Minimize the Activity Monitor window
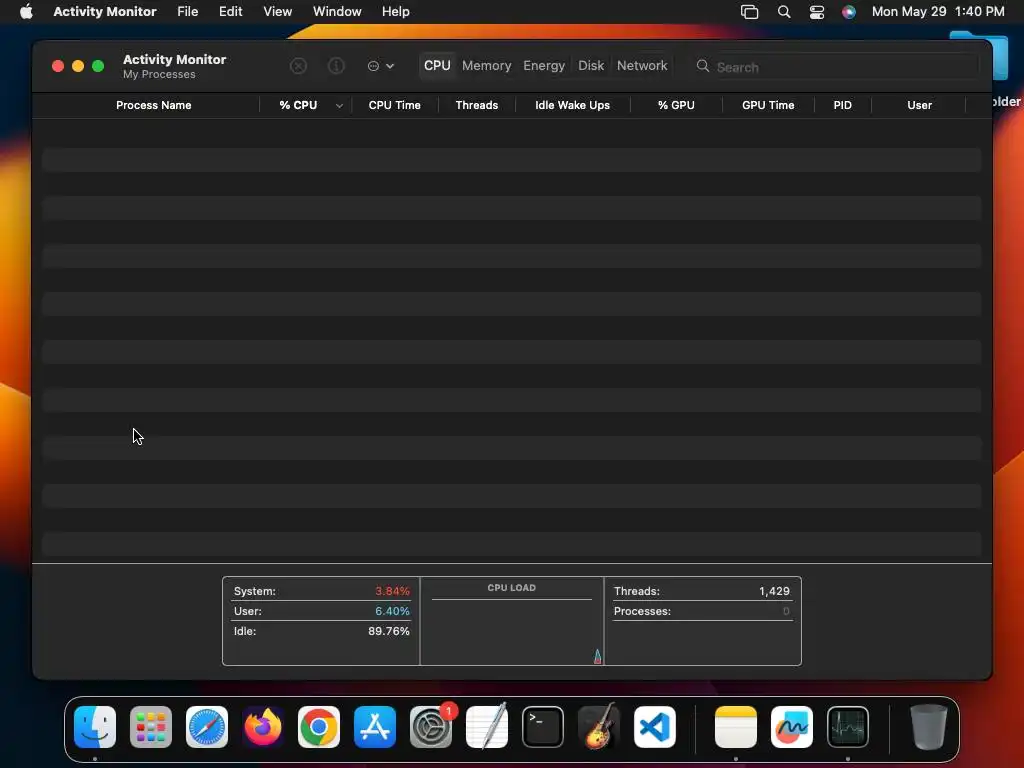This screenshot has height=768, width=1024. (x=78, y=66)
